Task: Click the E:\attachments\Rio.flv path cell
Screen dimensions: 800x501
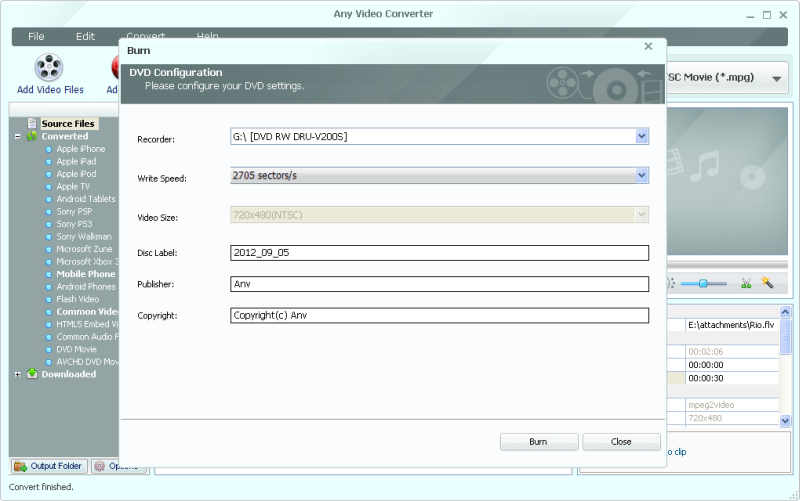Action: tap(732, 325)
